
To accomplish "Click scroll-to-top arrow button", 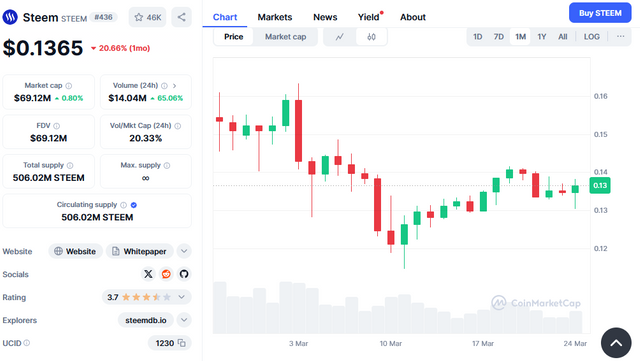I will point(616,343).
